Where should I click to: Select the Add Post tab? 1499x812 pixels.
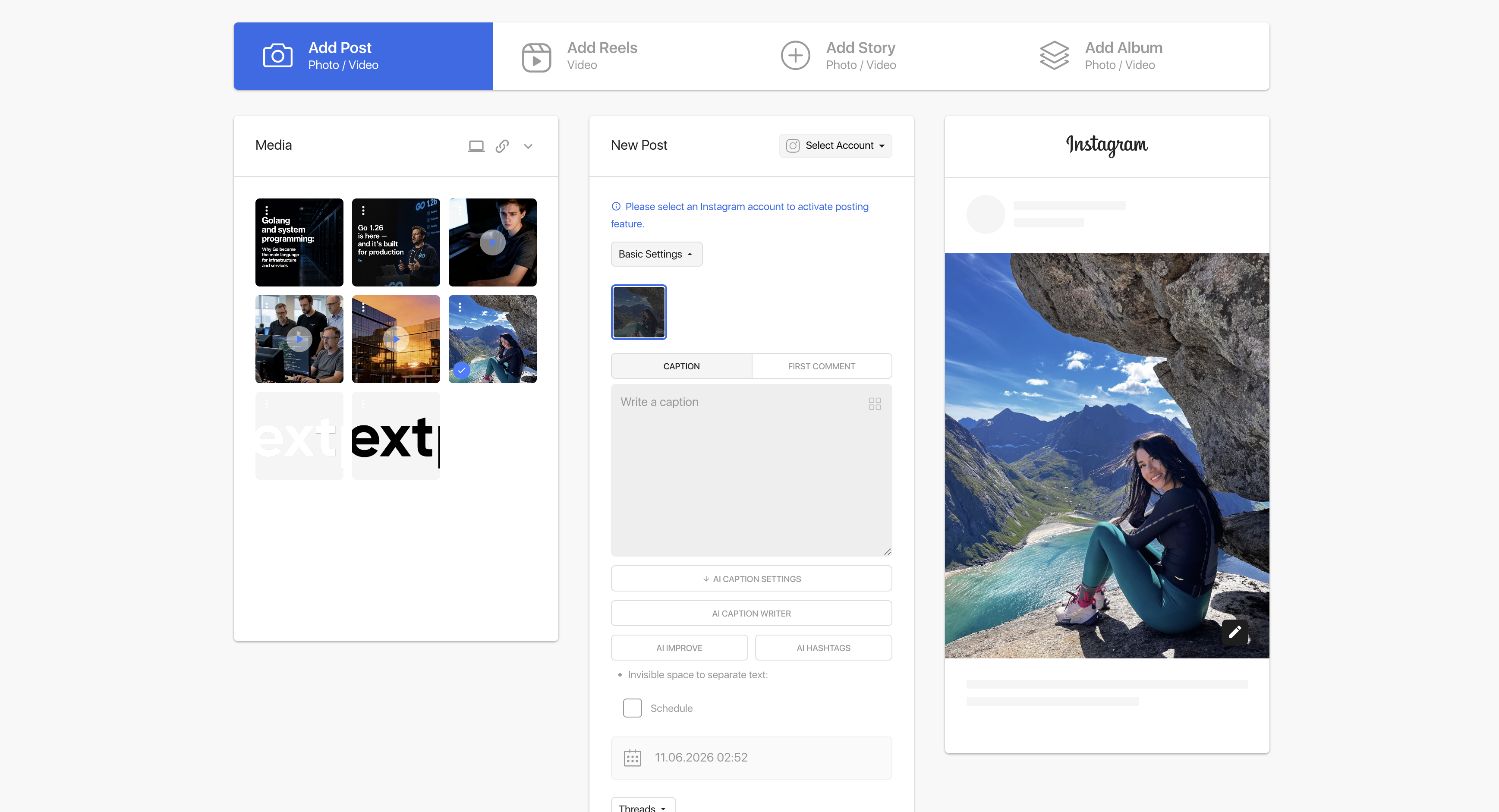[x=363, y=56]
